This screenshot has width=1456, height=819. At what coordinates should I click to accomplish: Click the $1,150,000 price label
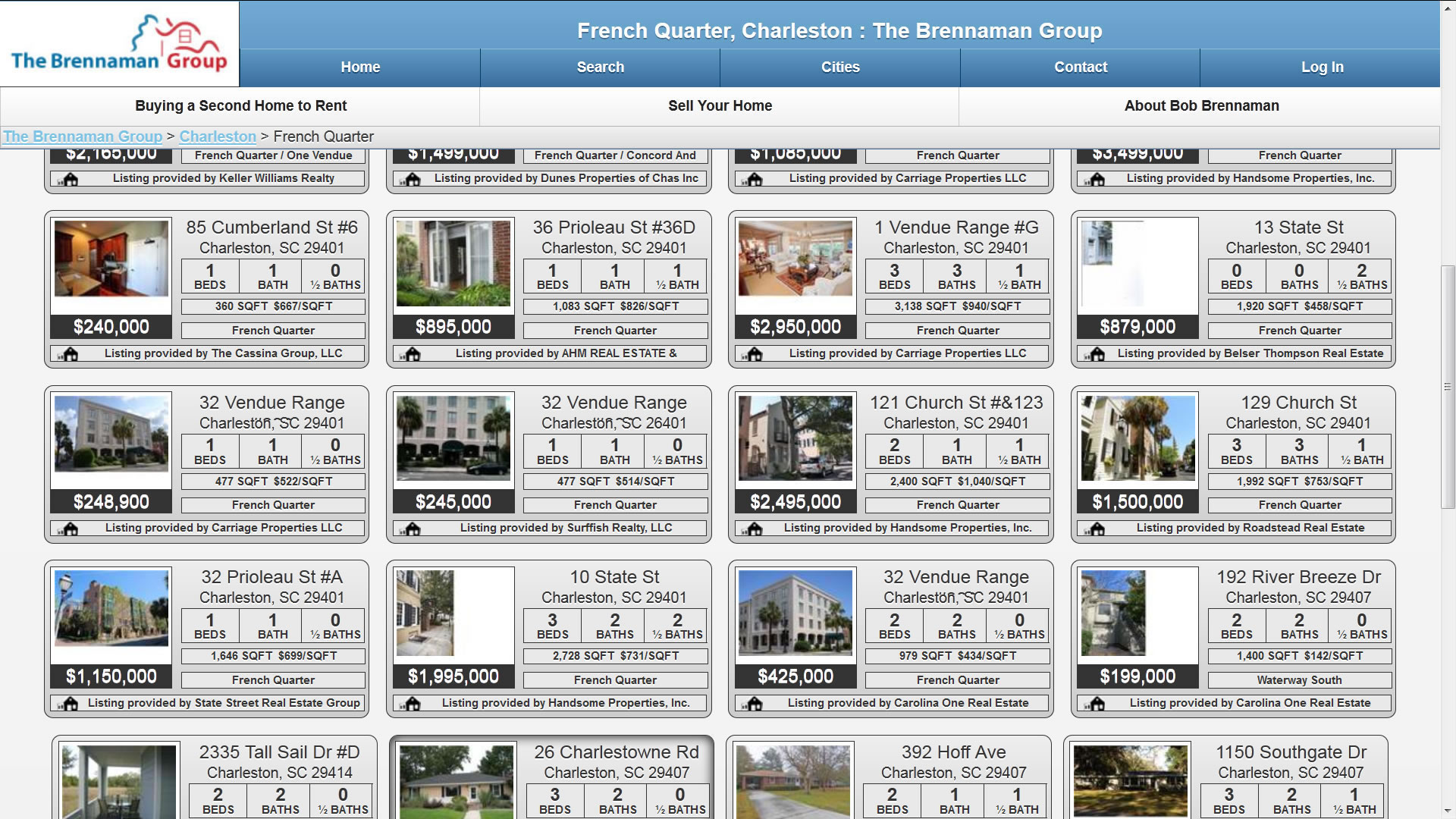[x=111, y=676]
